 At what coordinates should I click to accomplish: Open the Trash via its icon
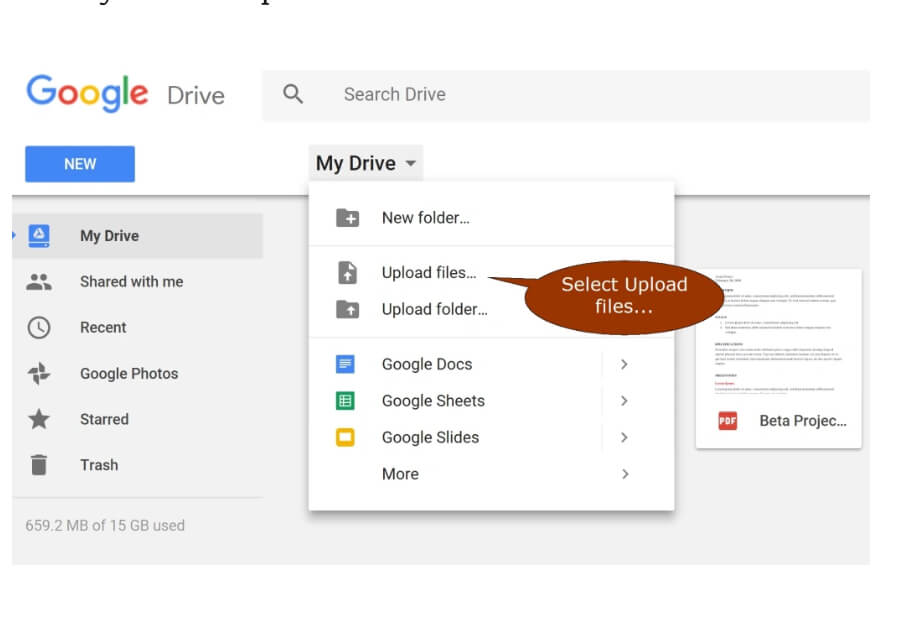39,464
